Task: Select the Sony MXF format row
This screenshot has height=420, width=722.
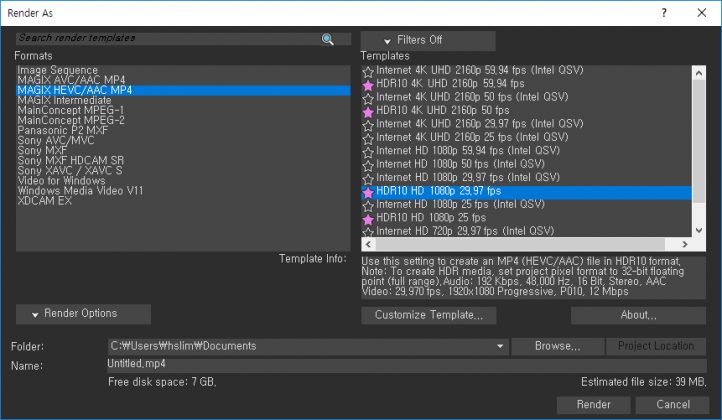Action: (183, 151)
